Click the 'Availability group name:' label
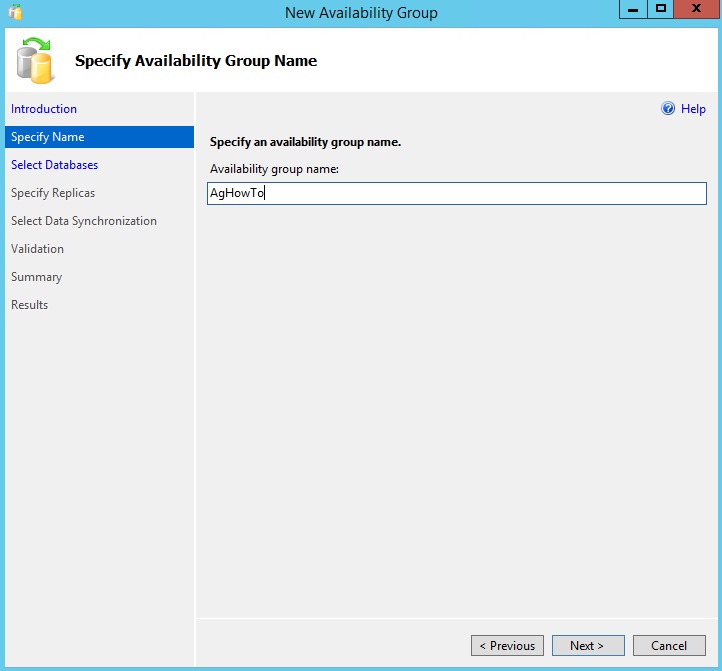Viewport: 722px width, 671px height. click(x=274, y=169)
